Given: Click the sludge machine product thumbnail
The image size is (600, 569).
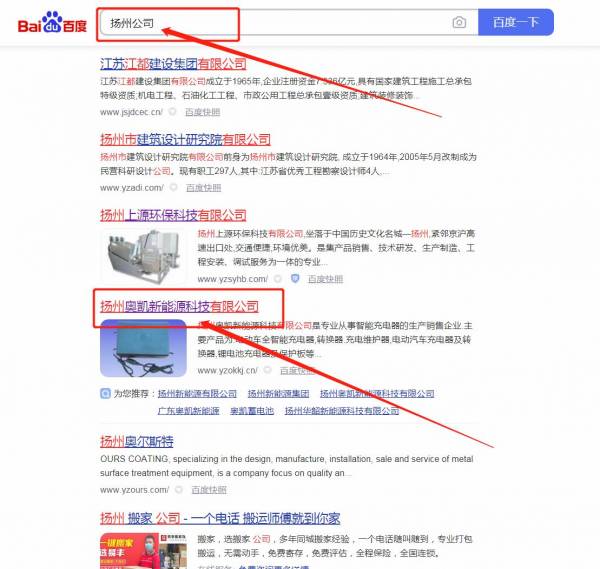Looking at the screenshot, I should click(143, 256).
